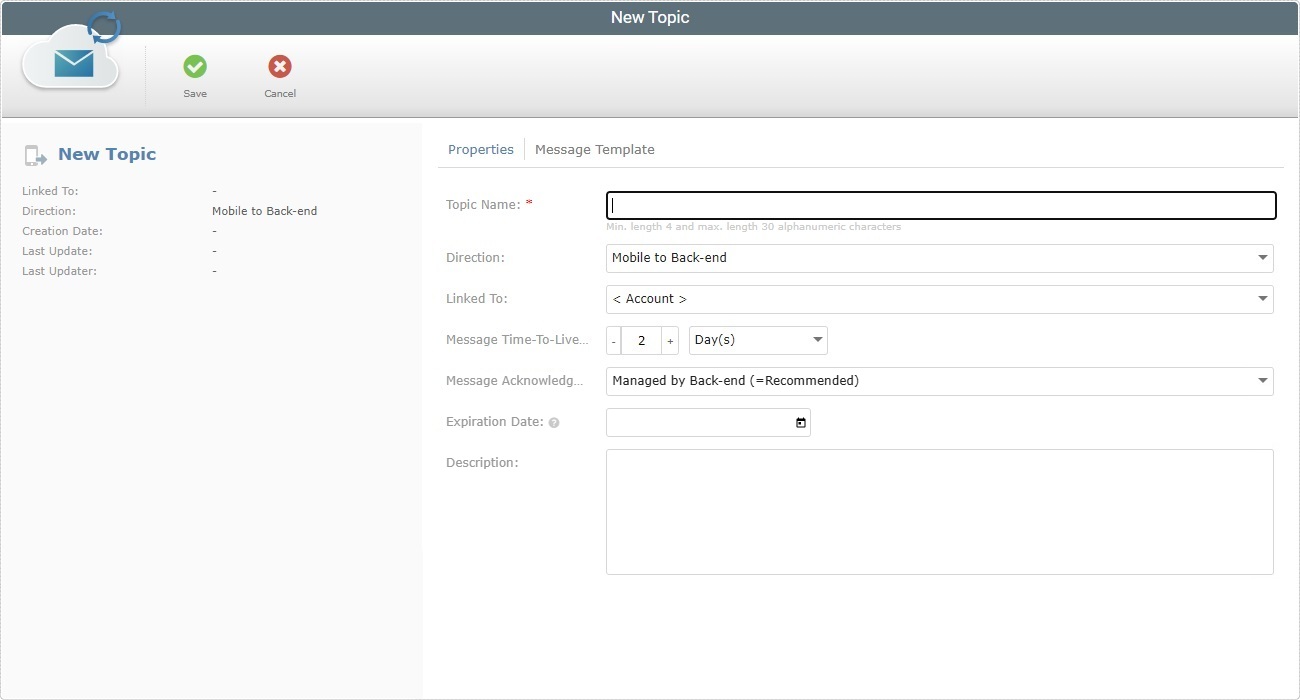Decrease Message Time-To-Live with minus button
Screen dimensions: 1300x700
[x=613, y=340]
